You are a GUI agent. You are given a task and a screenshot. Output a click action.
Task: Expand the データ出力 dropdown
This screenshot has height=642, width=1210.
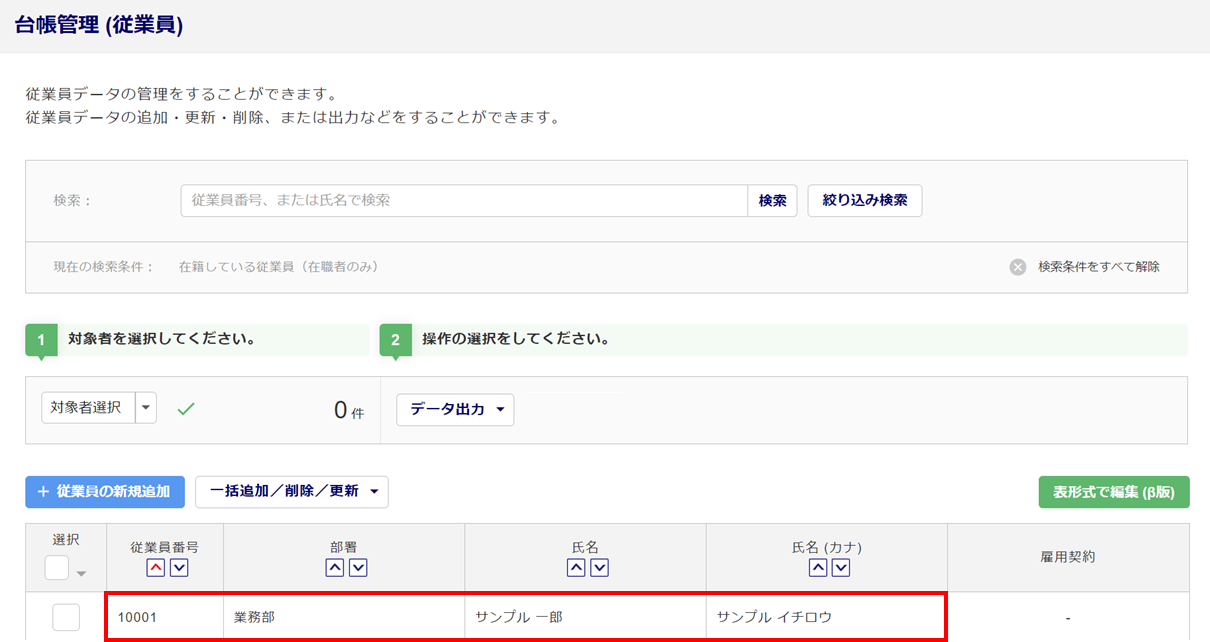point(455,410)
